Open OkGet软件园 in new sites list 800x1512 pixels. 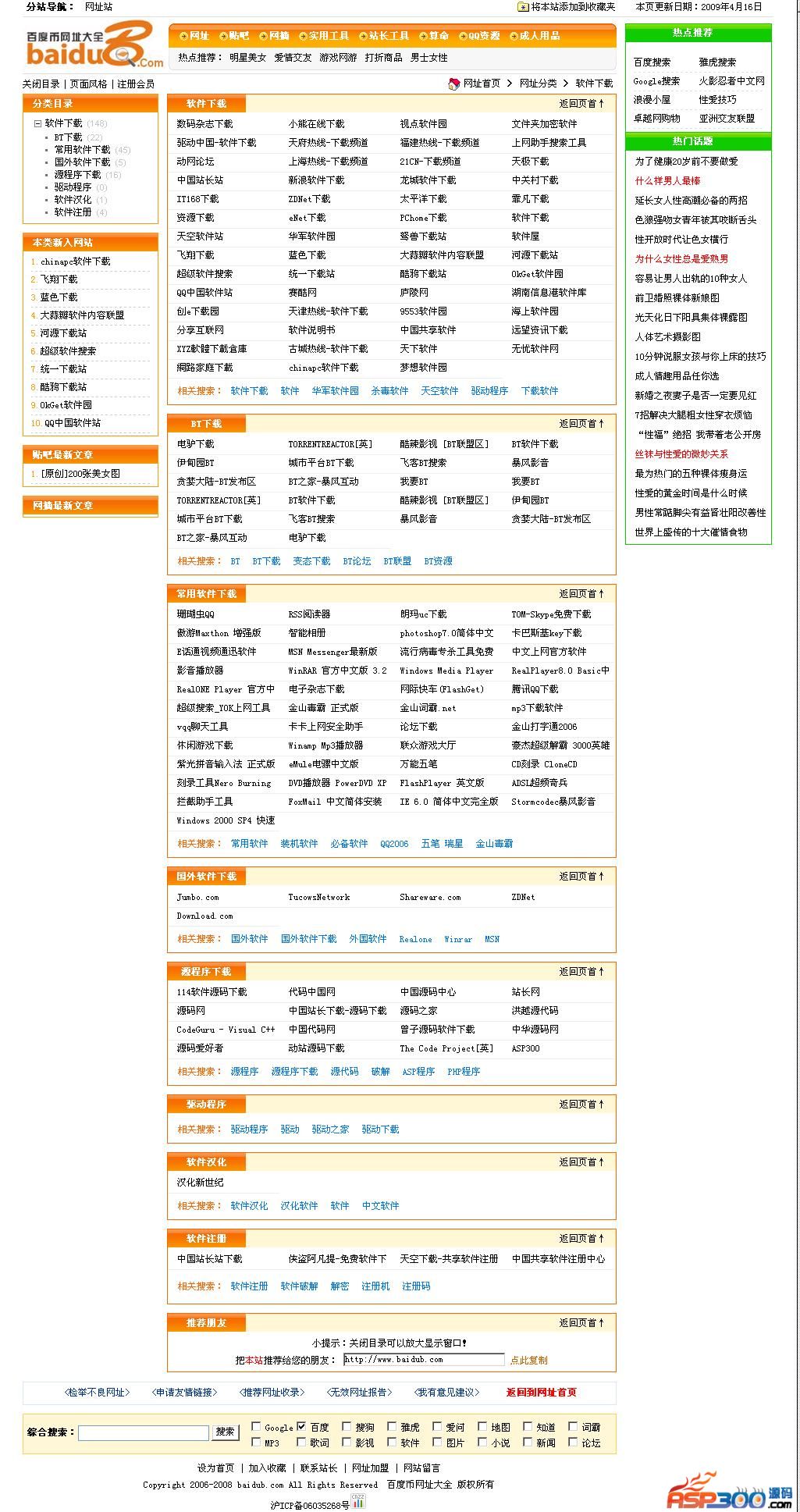pyautogui.click(x=66, y=404)
